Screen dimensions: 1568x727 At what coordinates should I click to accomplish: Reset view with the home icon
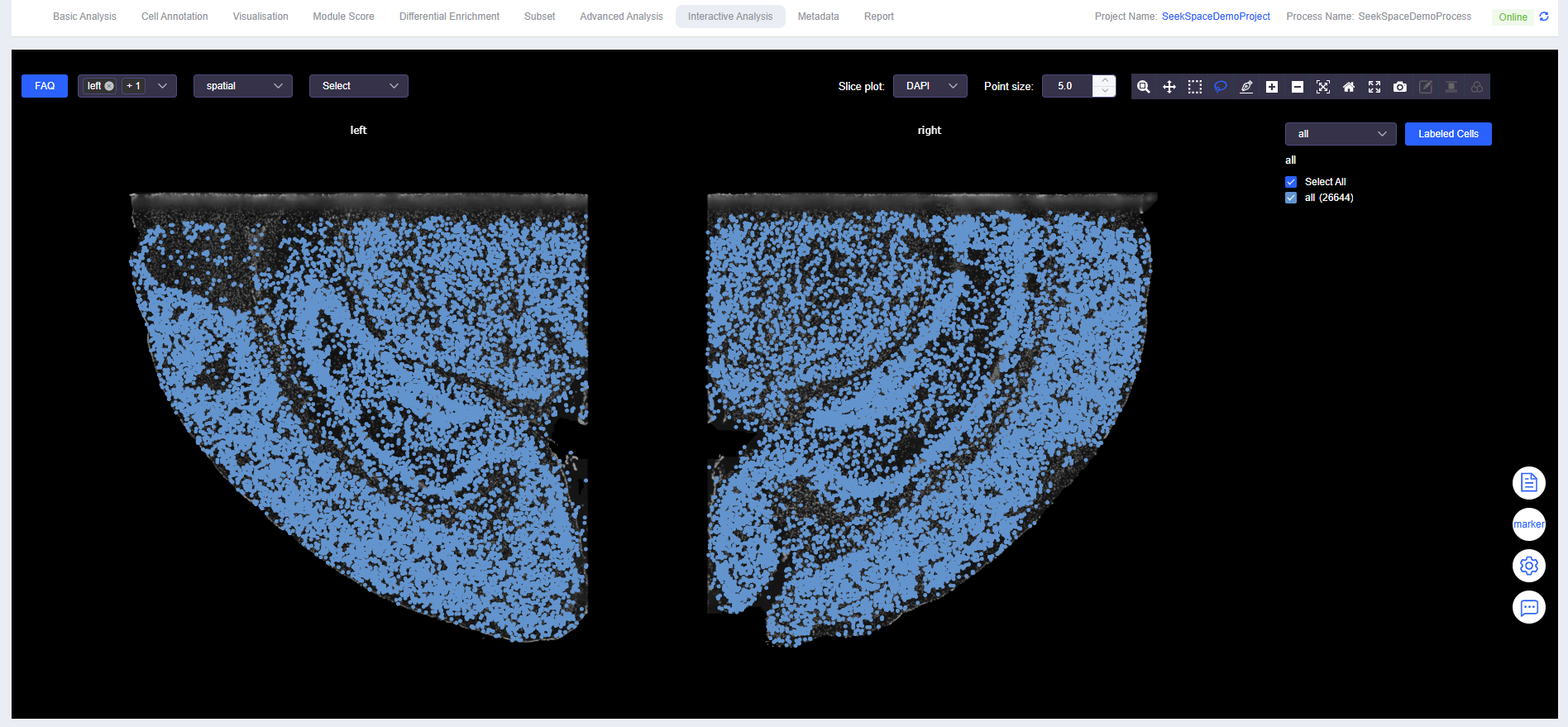pyautogui.click(x=1349, y=87)
